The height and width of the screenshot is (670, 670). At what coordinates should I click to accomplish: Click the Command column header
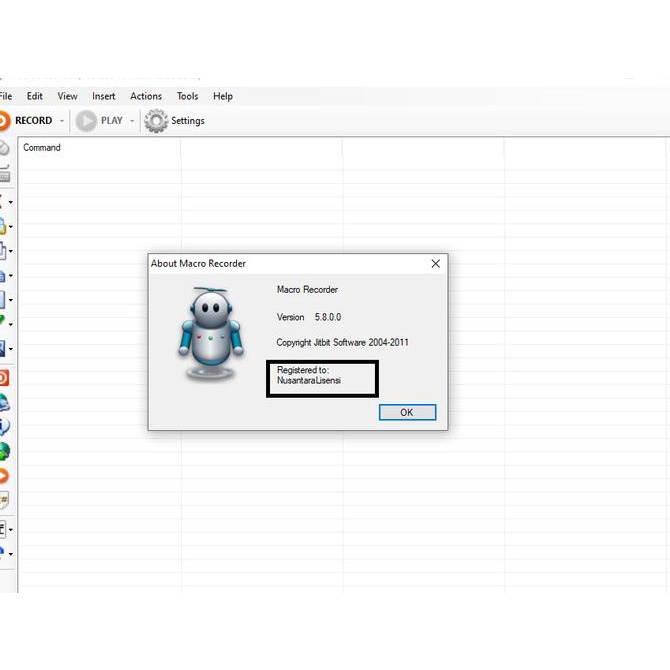pyautogui.click(x=99, y=147)
